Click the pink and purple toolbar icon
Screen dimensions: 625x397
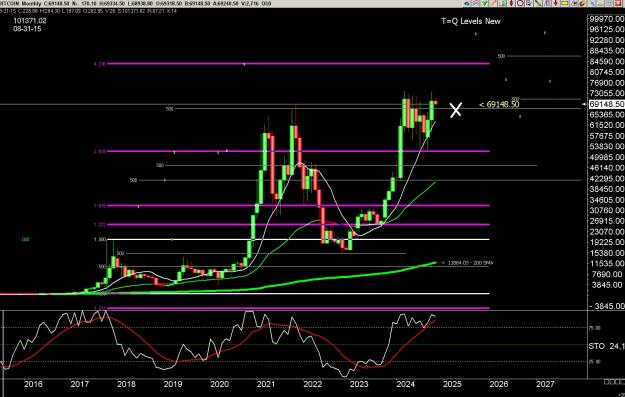[x=547, y=3]
